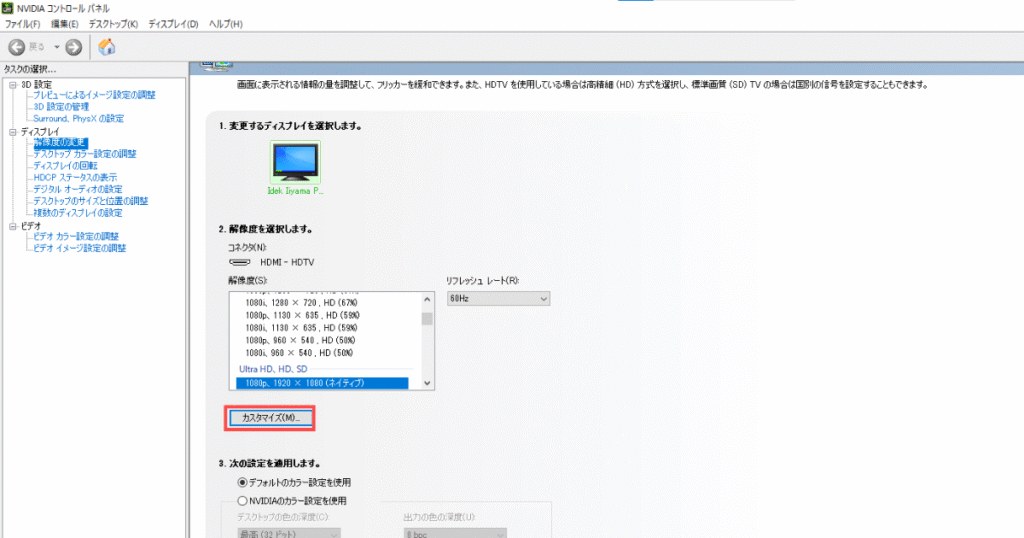The width and height of the screenshot is (1024, 538).
Task: Select the Iidek Iiyama monitor thumbnail
Action: click(295, 162)
